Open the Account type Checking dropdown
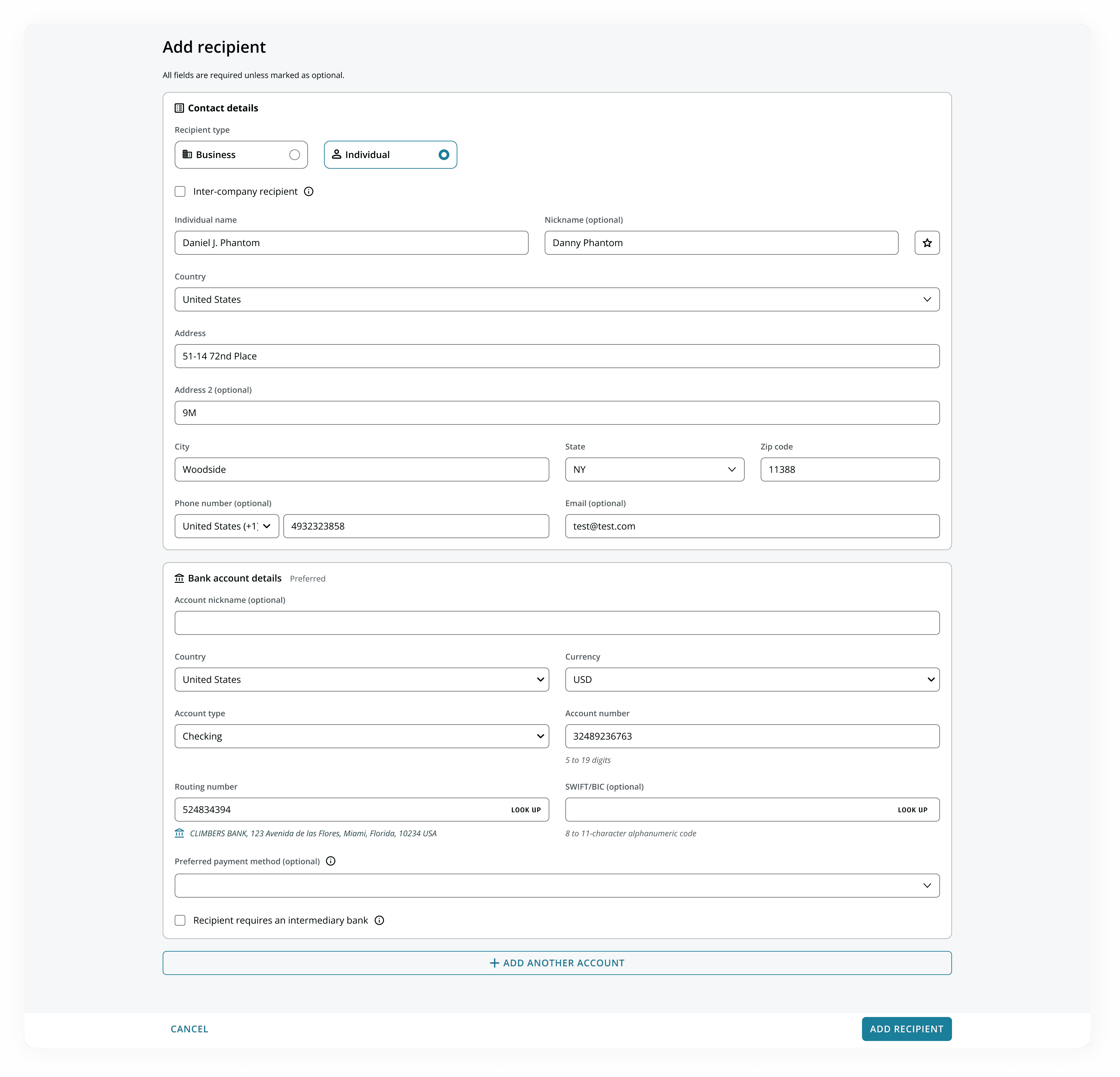This screenshot has height=1077, width=1120. pos(361,736)
